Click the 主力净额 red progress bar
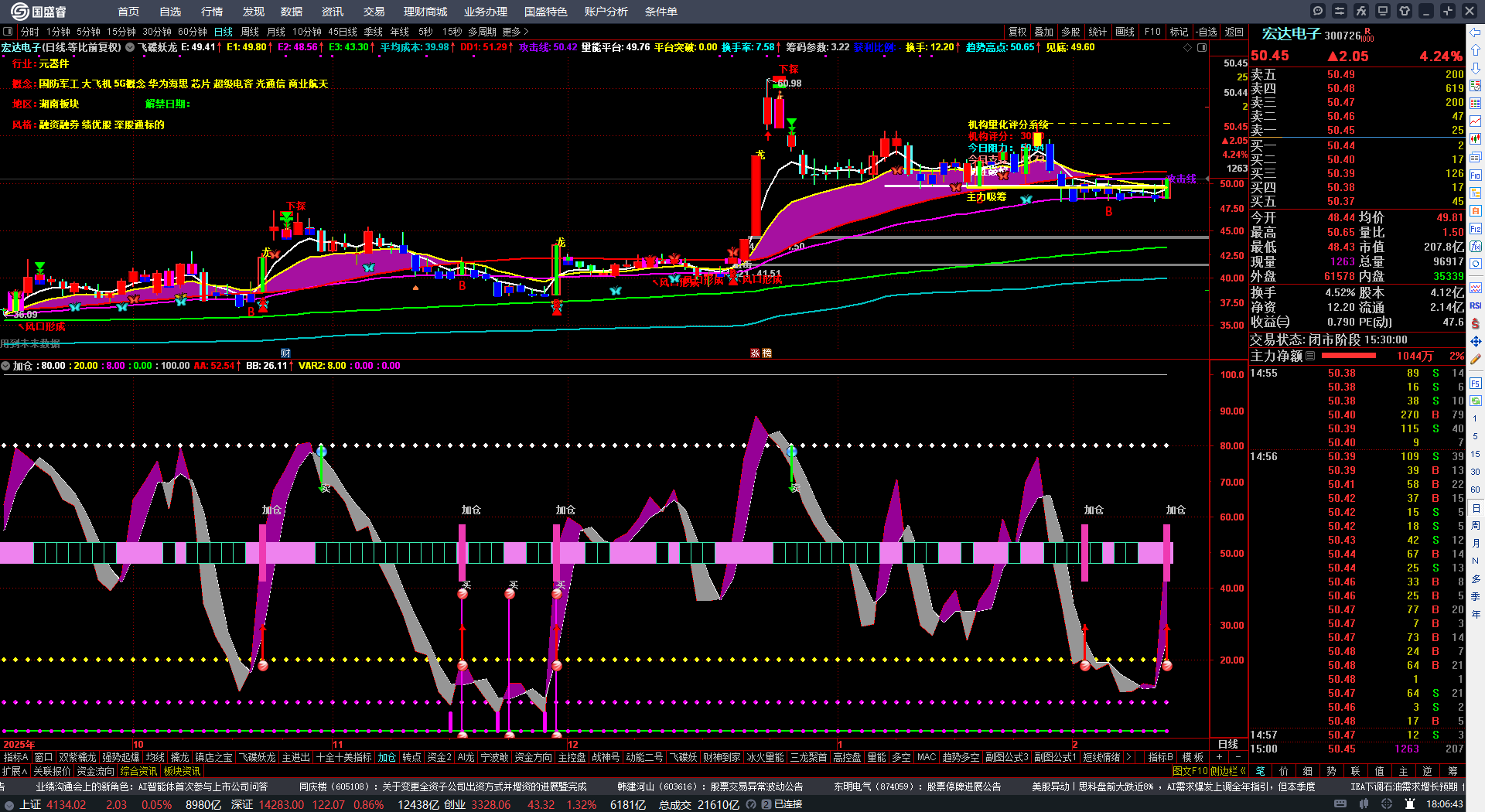This screenshot has height=812, width=1485. [x=1349, y=356]
